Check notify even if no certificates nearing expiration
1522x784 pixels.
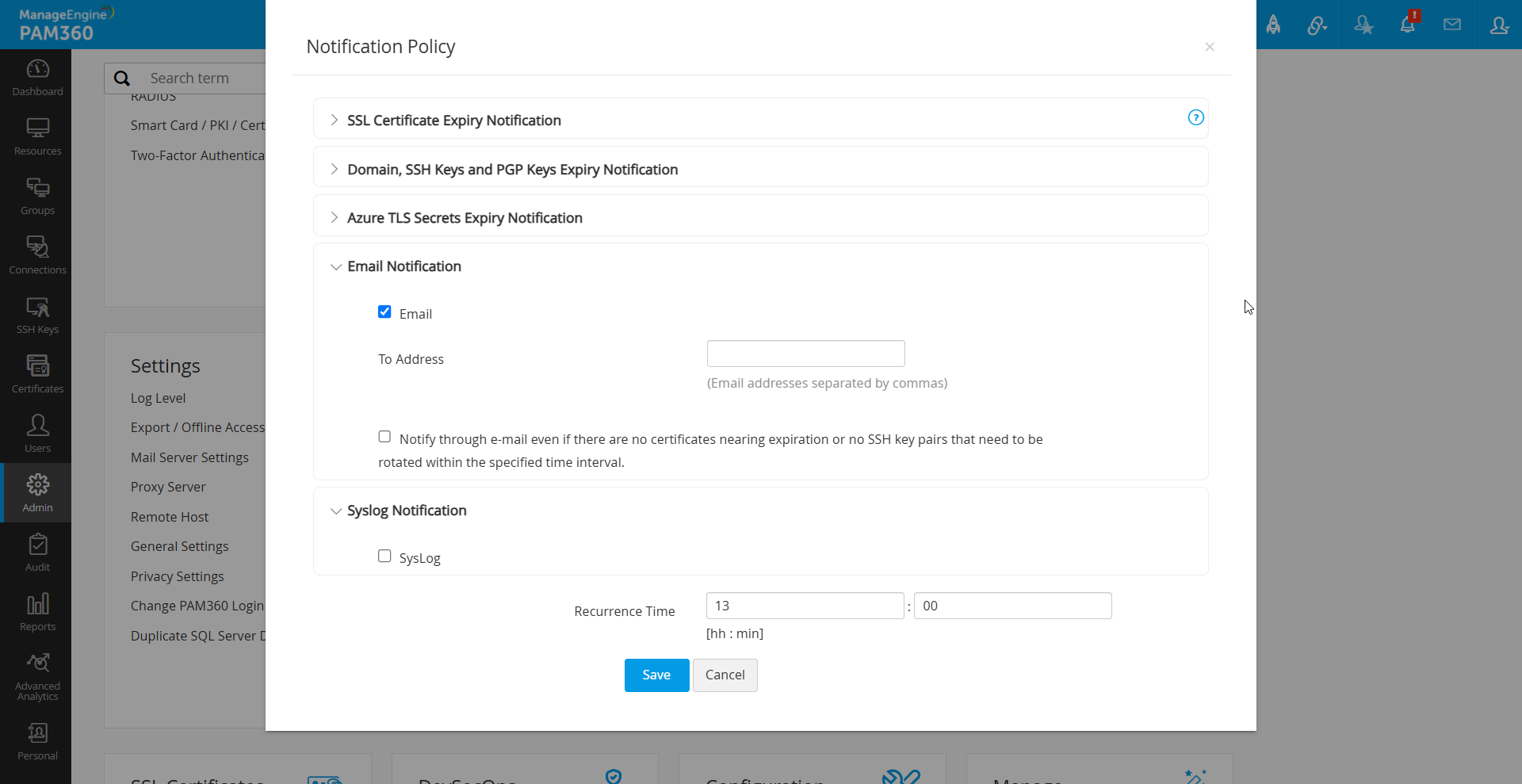tap(384, 437)
